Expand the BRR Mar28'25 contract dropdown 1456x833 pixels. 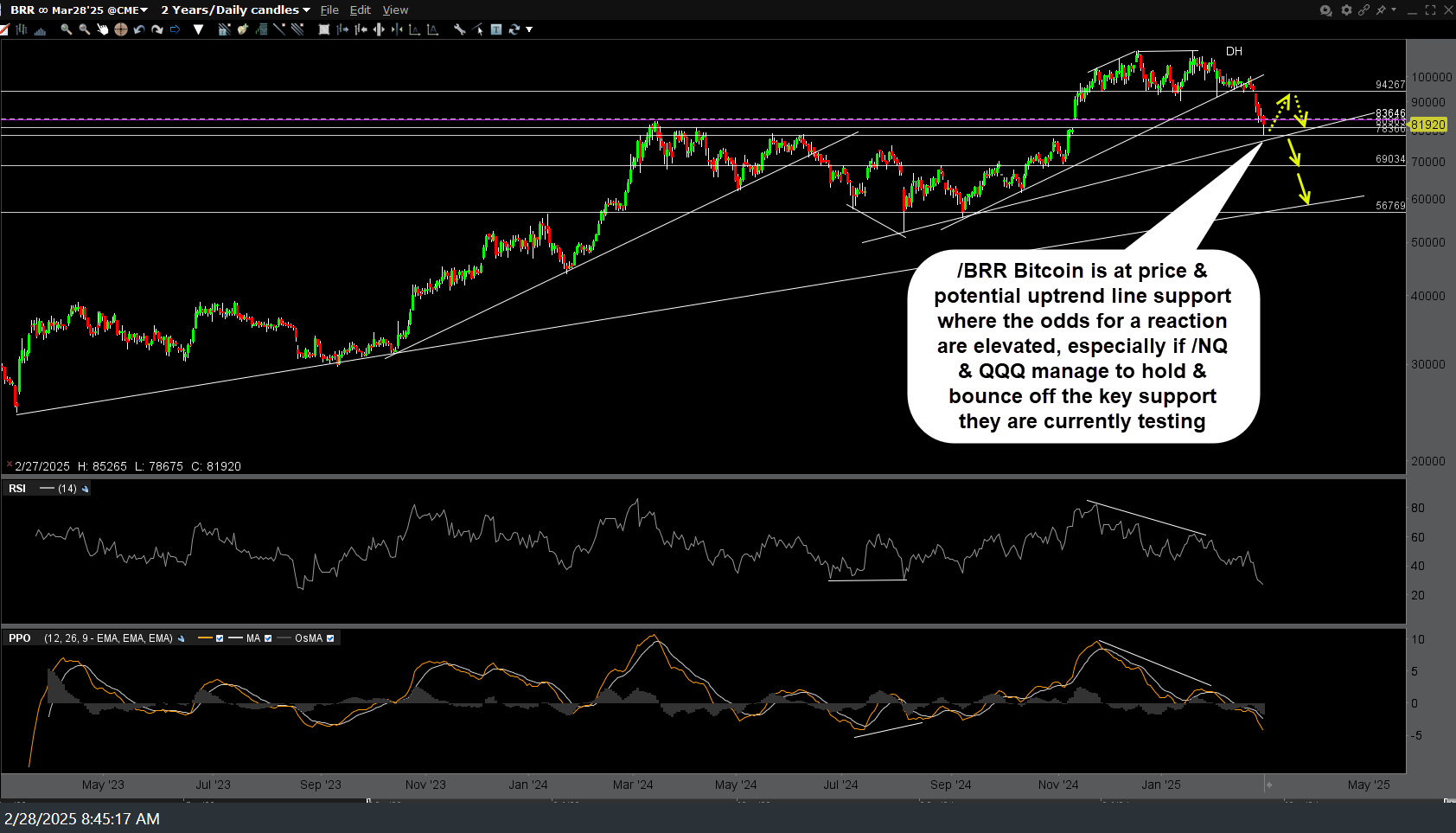point(143,10)
